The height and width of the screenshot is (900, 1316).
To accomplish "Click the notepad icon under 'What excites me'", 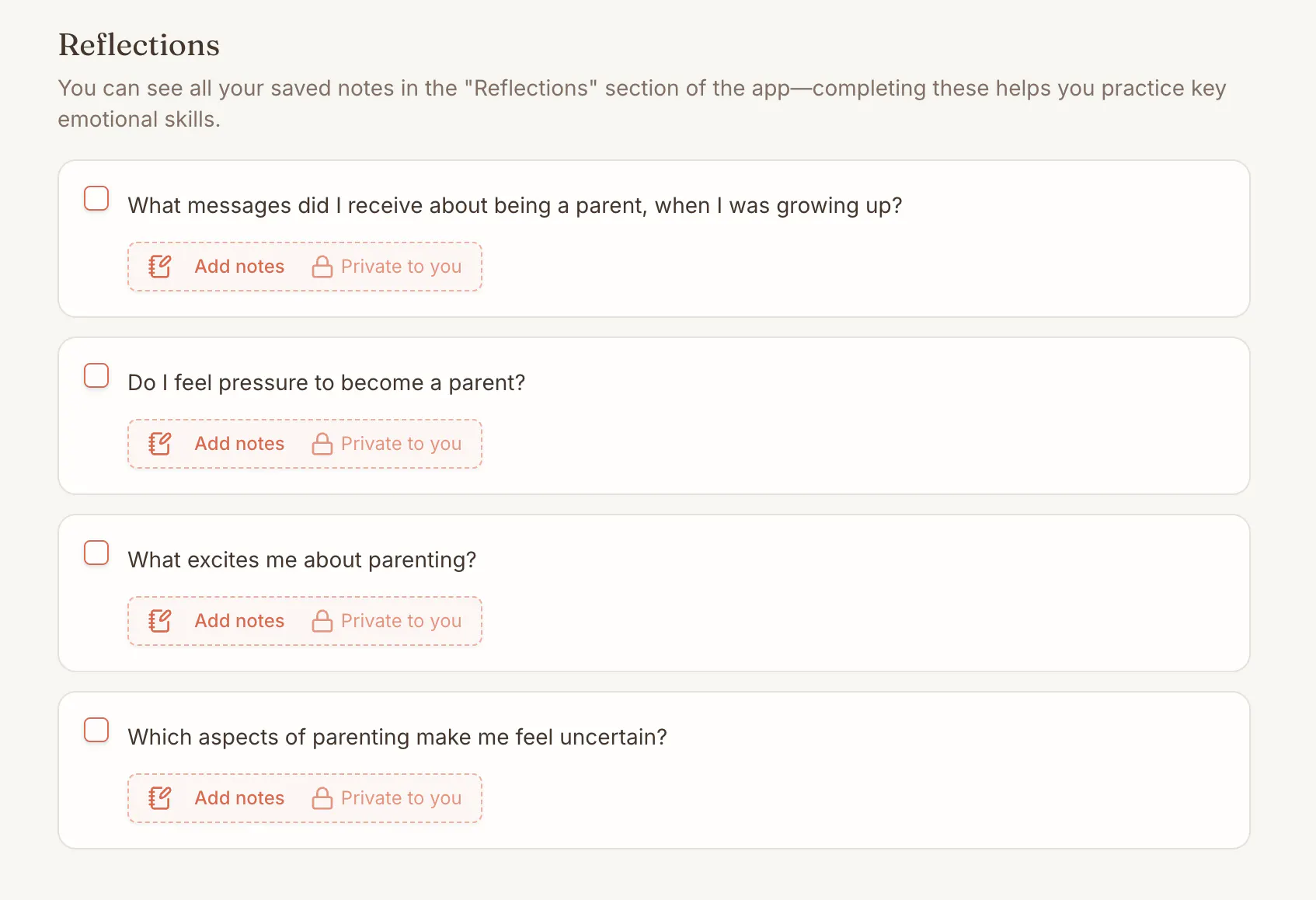I will [160, 621].
